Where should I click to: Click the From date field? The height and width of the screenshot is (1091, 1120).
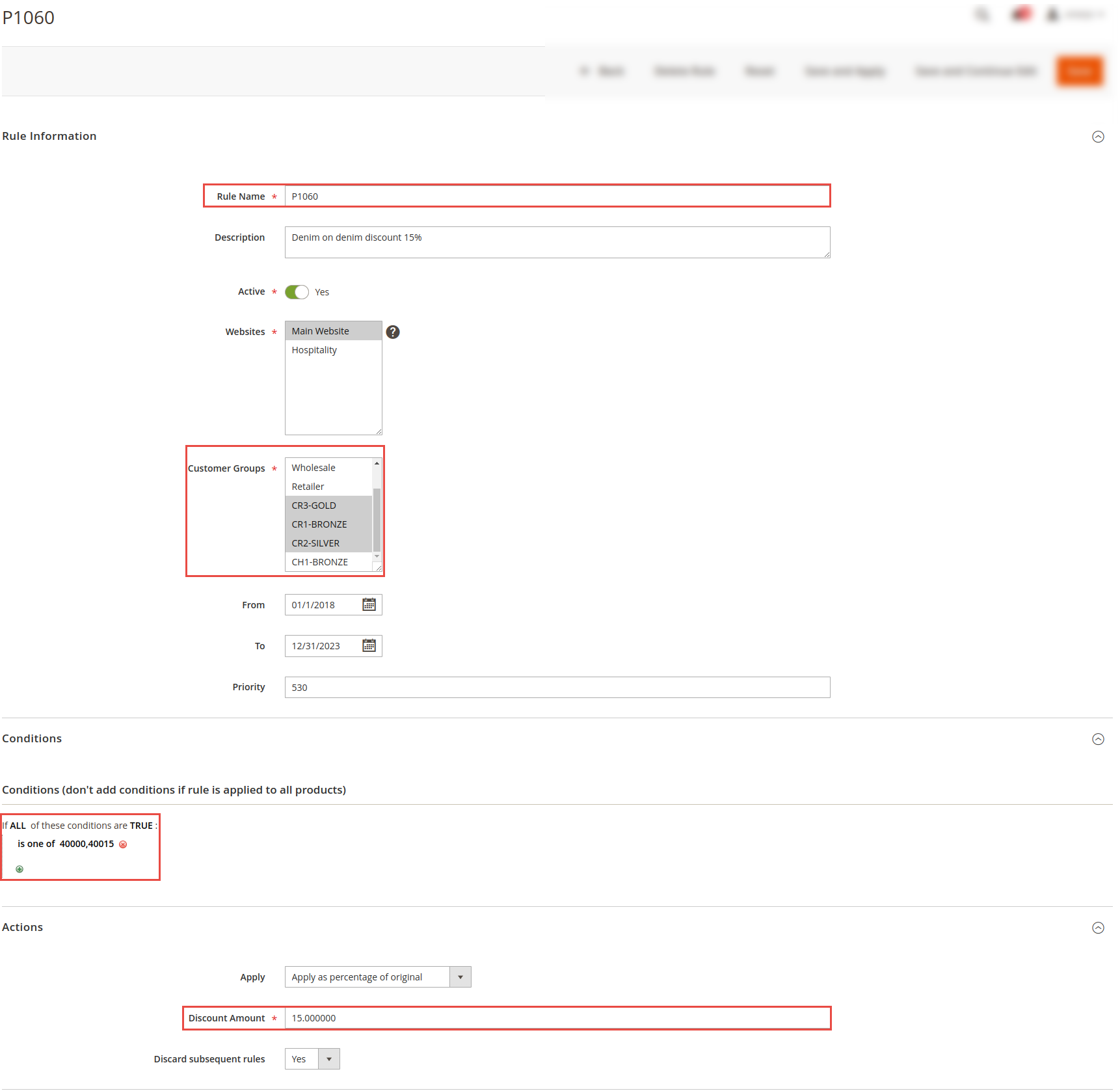(x=333, y=604)
